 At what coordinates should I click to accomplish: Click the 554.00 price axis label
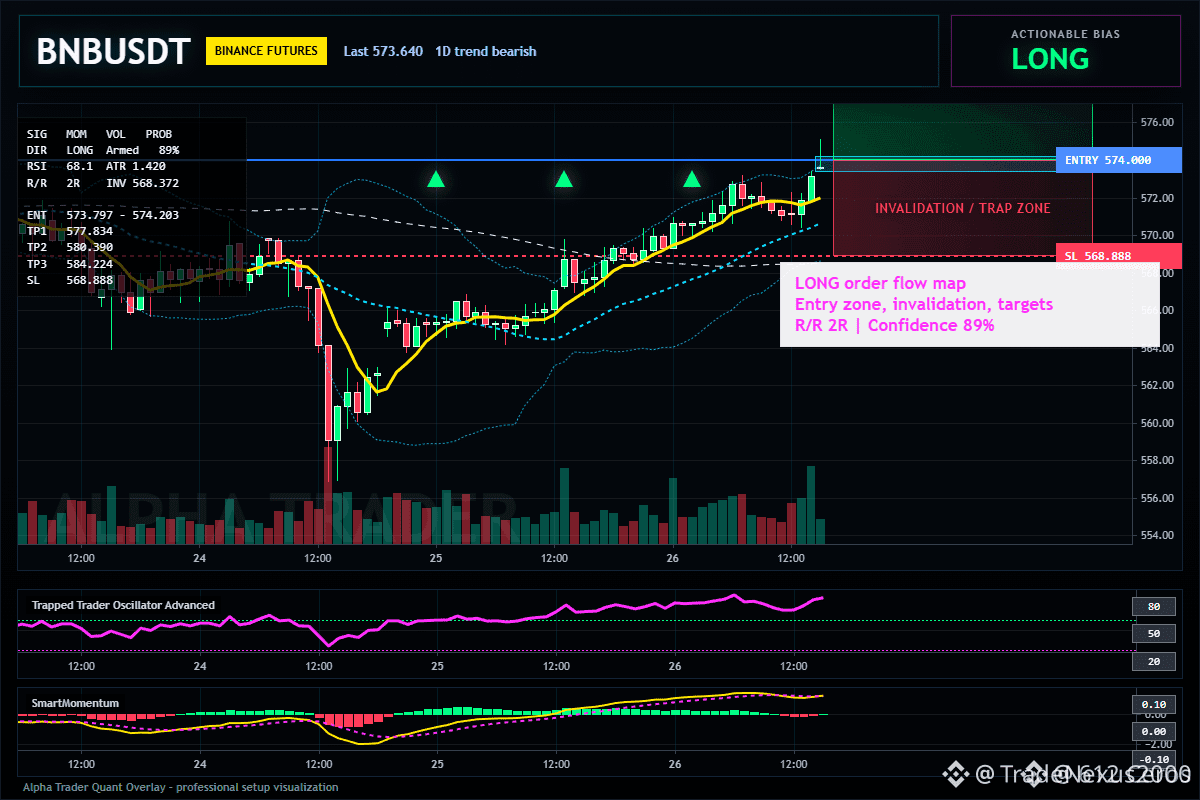click(1157, 535)
